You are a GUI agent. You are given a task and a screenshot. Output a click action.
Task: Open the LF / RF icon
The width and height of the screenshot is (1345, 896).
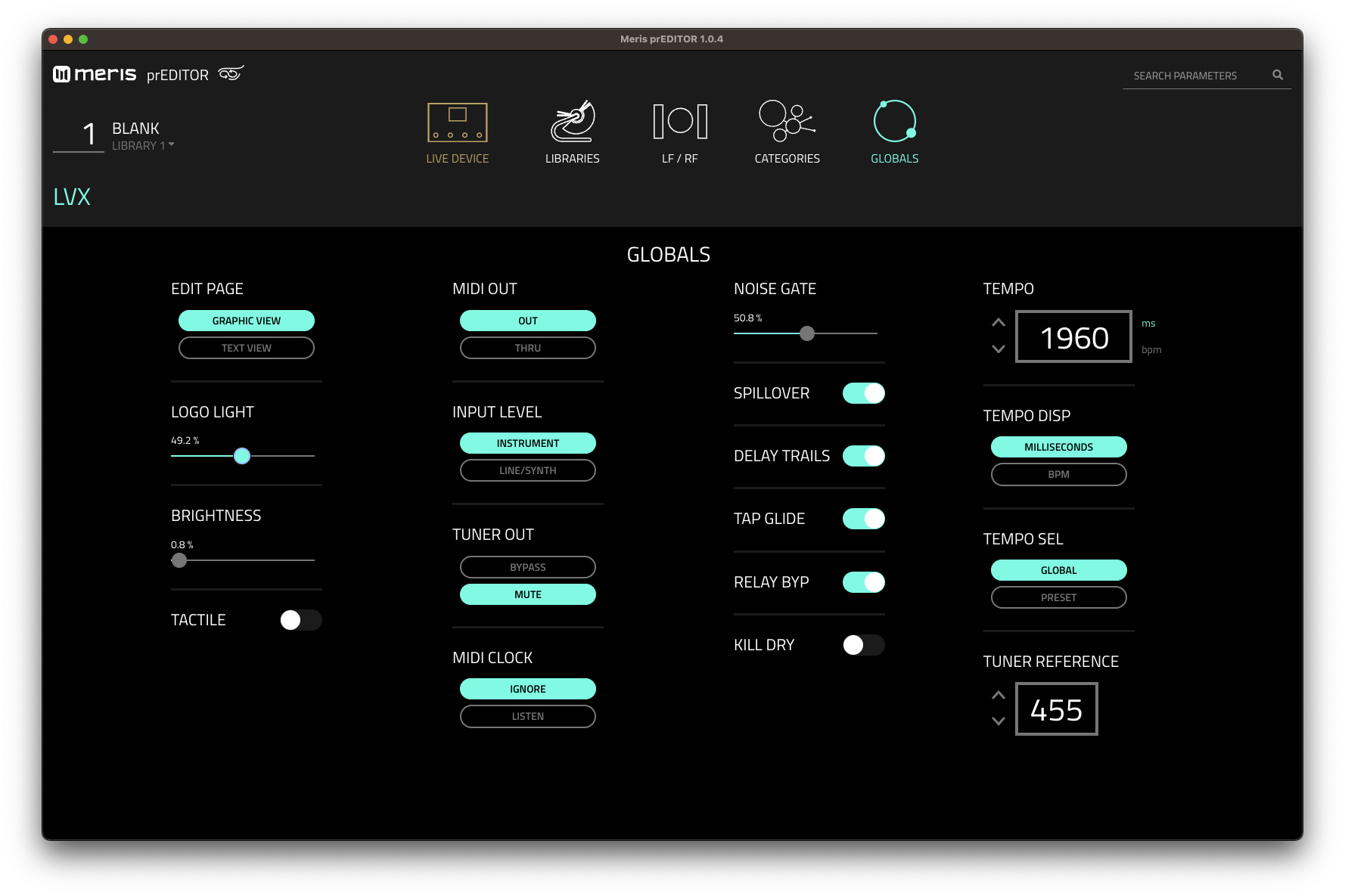(x=679, y=122)
